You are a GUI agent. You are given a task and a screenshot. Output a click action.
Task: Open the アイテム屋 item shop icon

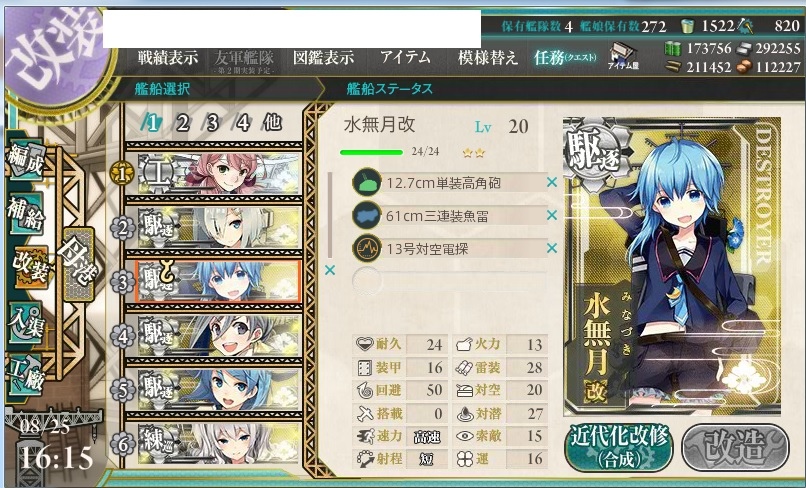tap(622, 56)
